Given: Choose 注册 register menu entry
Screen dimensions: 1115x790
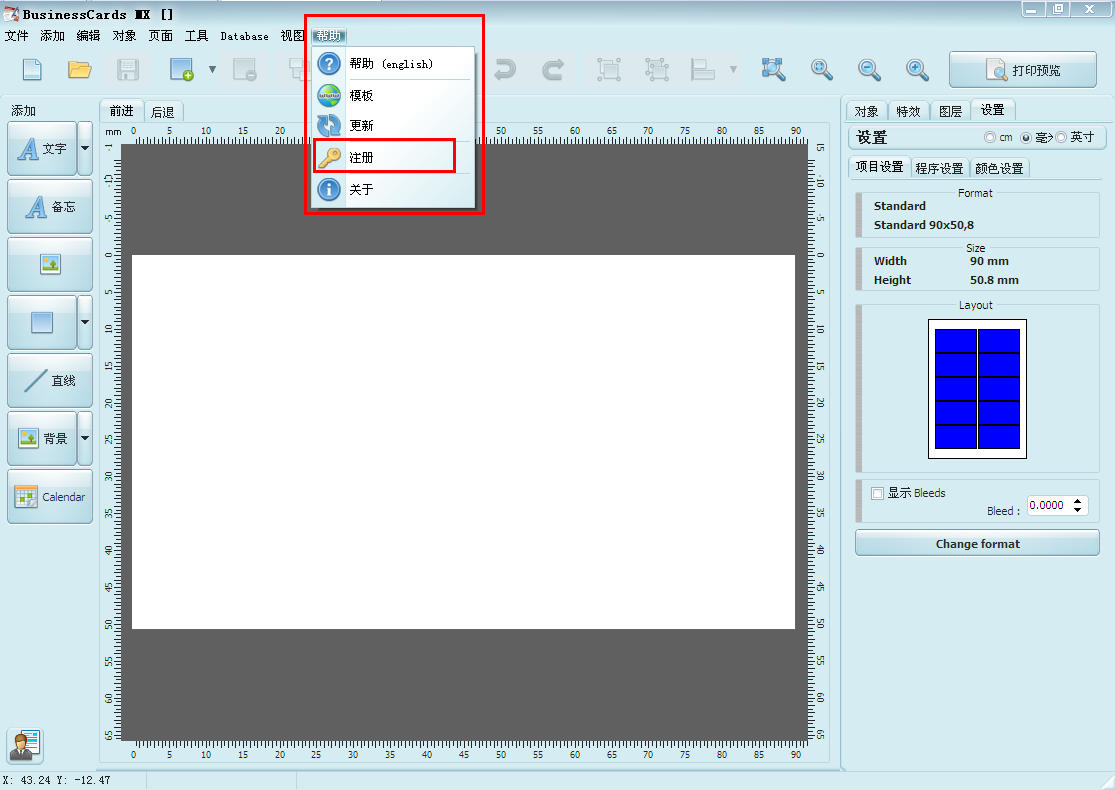Looking at the screenshot, I should 393,157.
